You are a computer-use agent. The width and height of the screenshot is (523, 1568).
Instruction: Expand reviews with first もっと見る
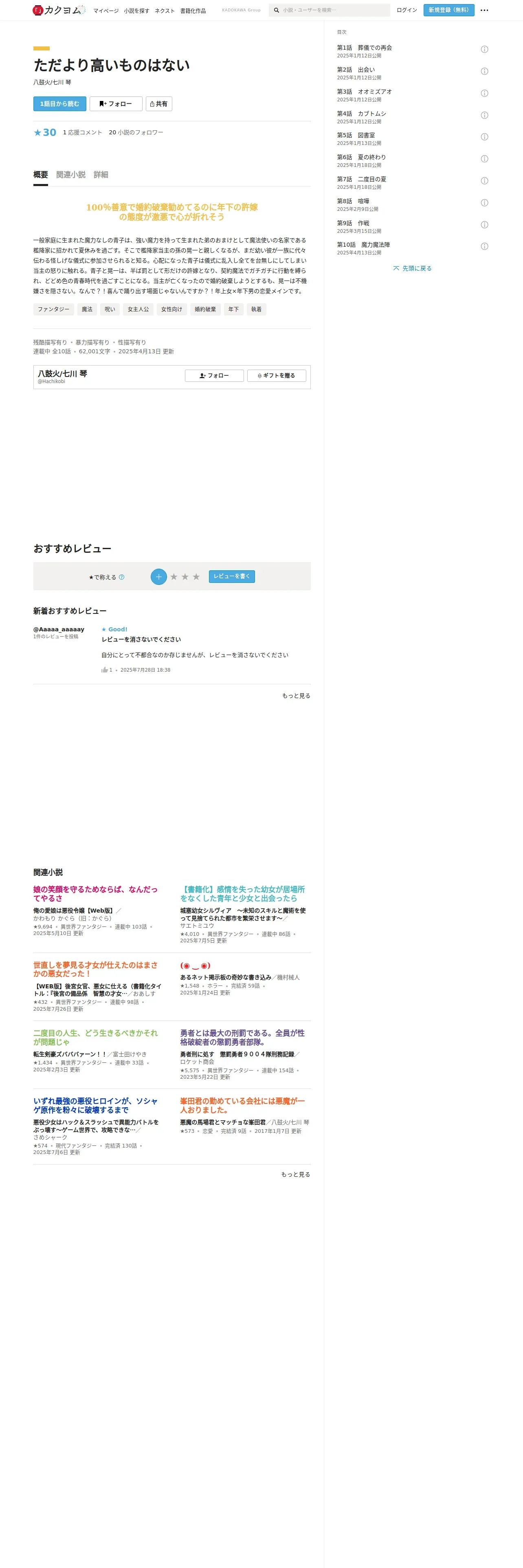coord(296,696)
